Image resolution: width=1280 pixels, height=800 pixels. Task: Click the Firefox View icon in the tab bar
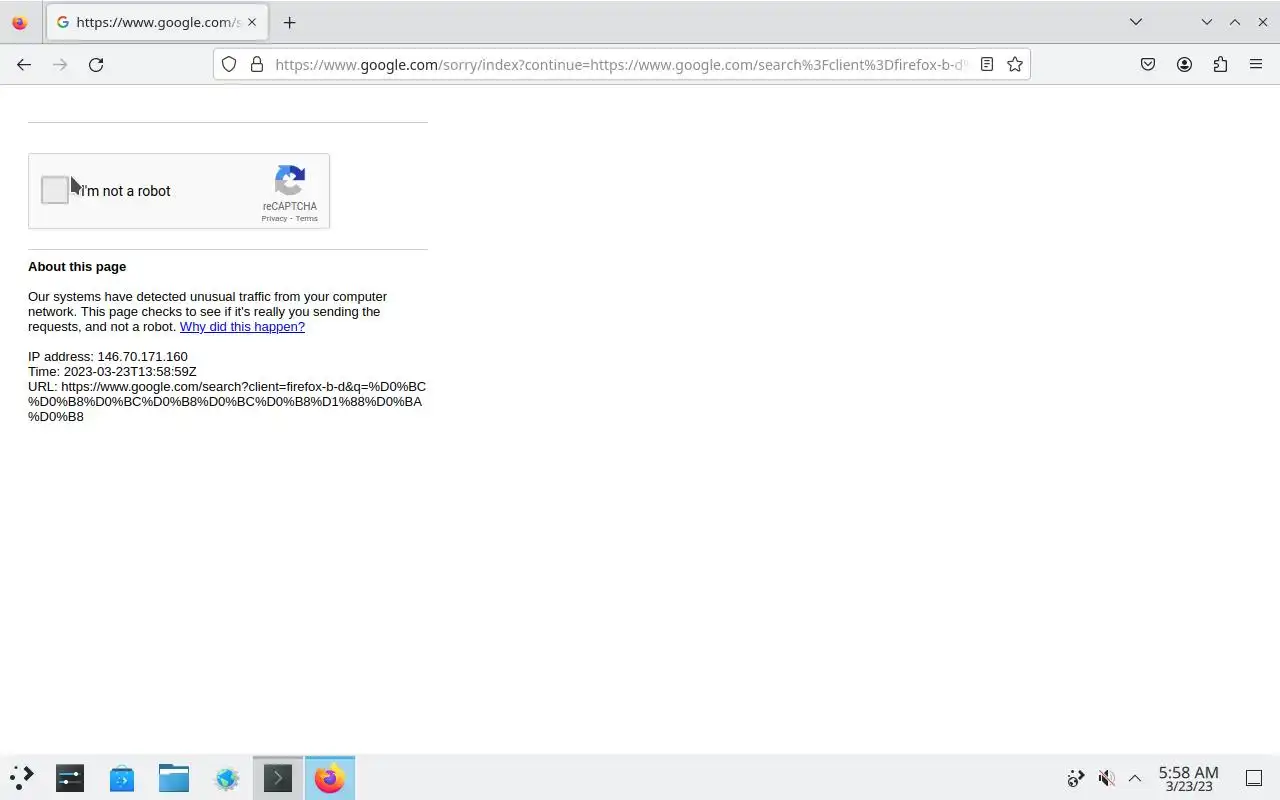tap(19, 22)
